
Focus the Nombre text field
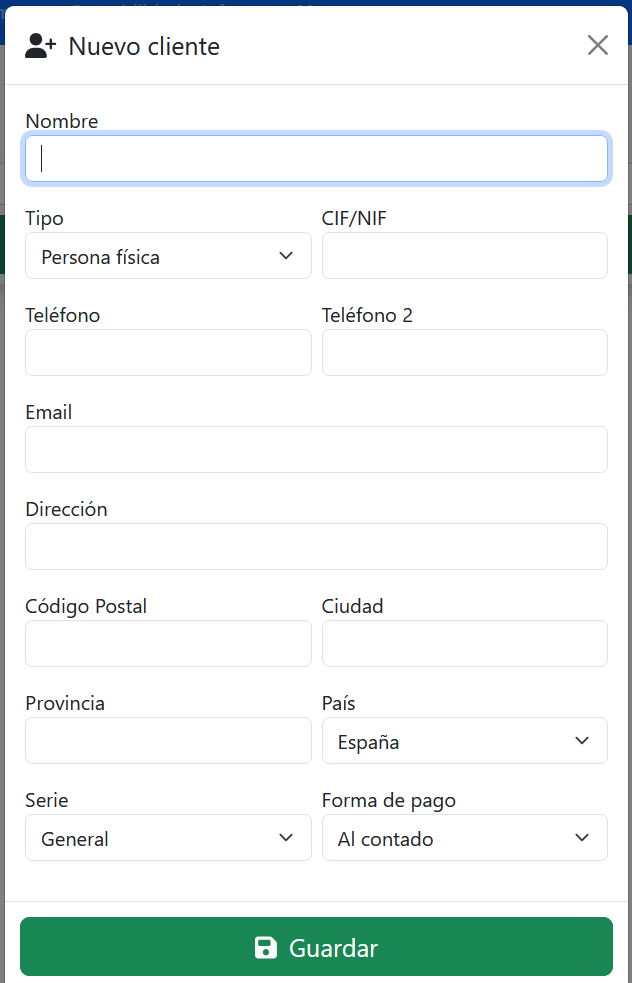point(316,159)
